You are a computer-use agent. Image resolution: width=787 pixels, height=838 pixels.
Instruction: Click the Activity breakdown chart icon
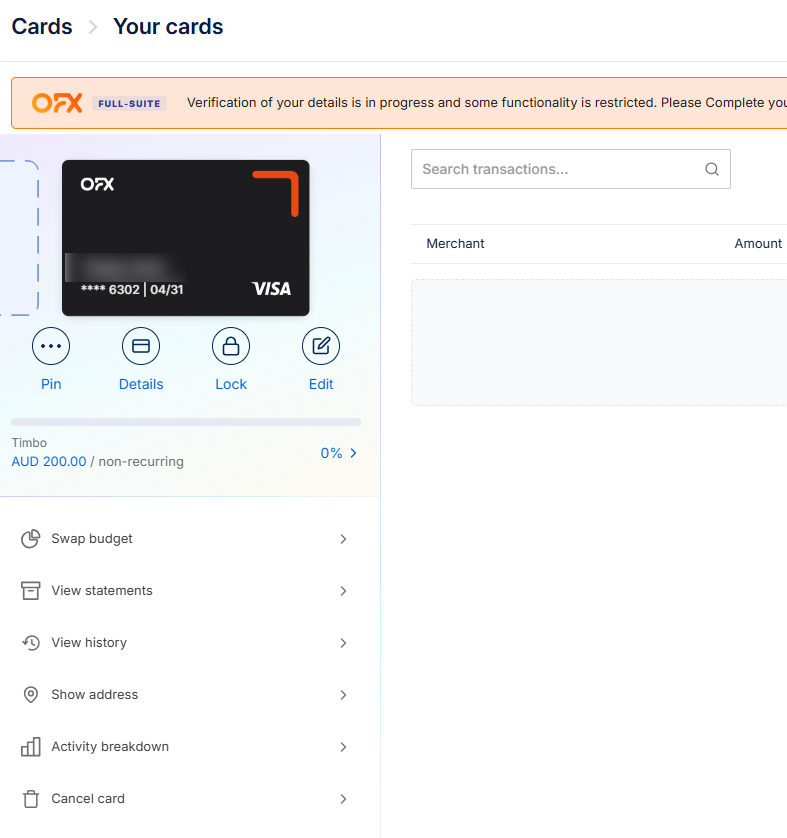(30, 747)
